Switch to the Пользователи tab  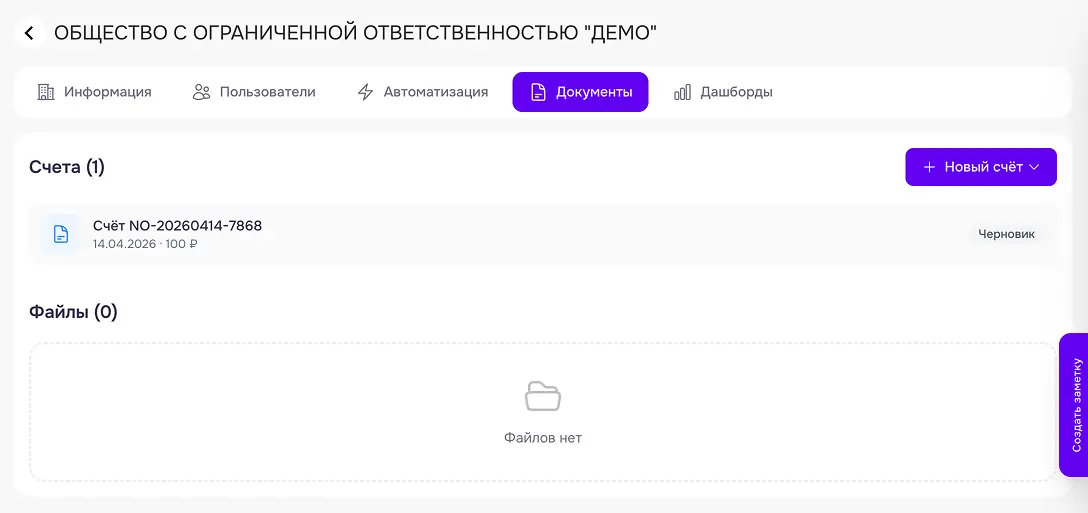(254, 92)
